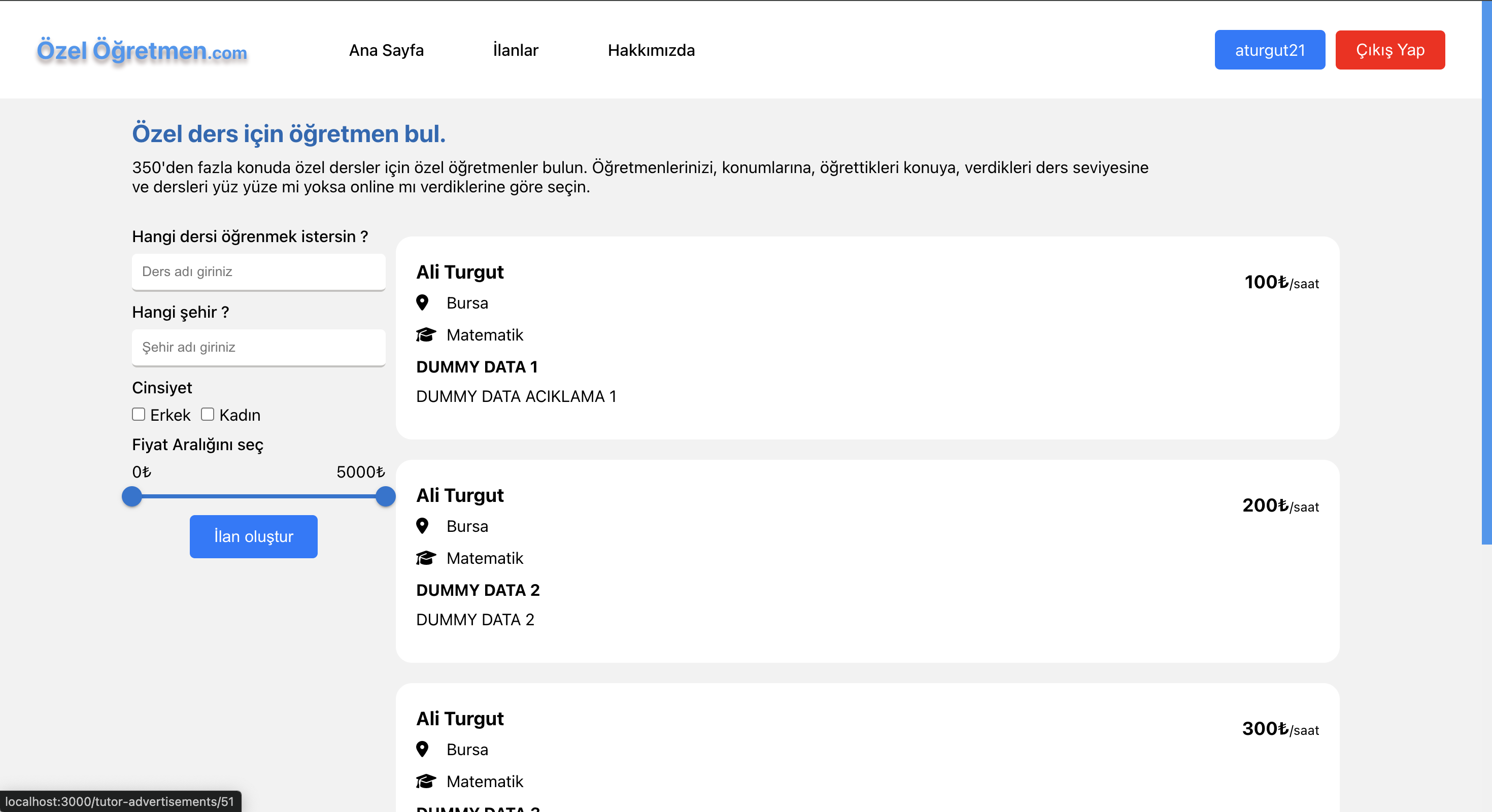Click the location pin icon in the 300₺ card
This screenshot has height=812, width=1492.
[422, 749]
